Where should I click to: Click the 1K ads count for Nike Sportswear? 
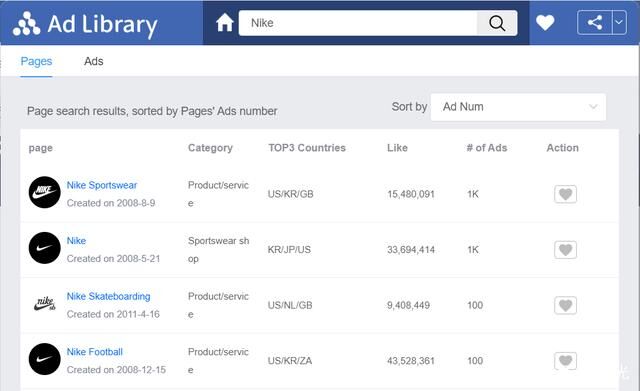point(473,194)
